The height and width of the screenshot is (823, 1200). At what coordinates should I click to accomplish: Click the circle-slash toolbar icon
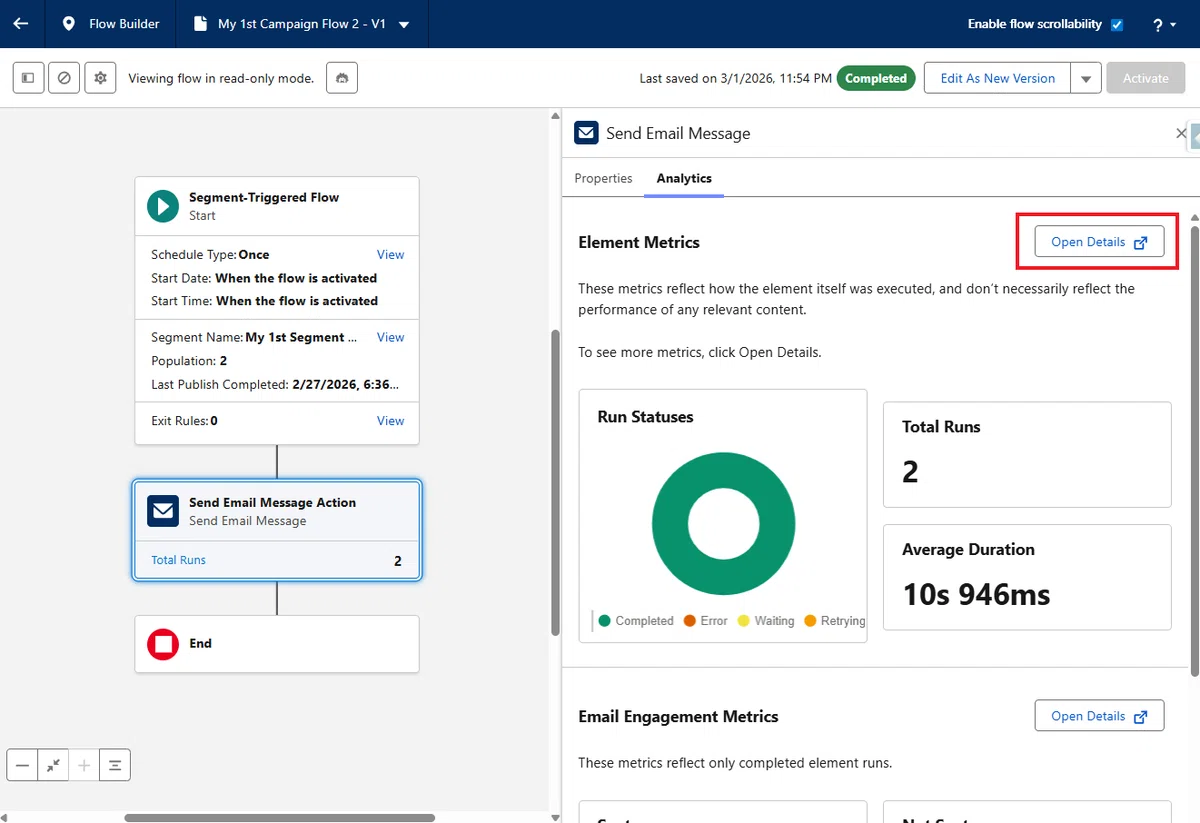pos(64,78)
